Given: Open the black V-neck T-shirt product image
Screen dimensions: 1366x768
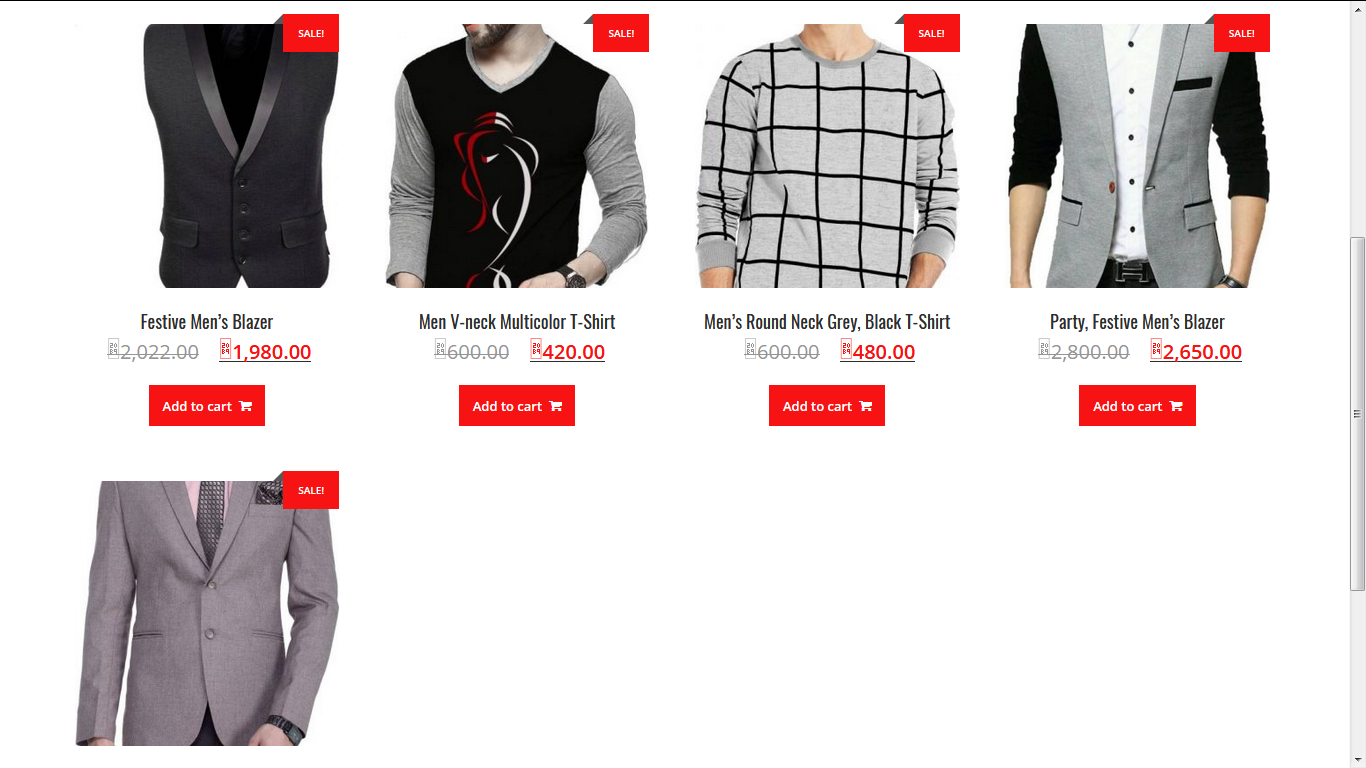Looking at the screenshot, I should tap(517, 156).
